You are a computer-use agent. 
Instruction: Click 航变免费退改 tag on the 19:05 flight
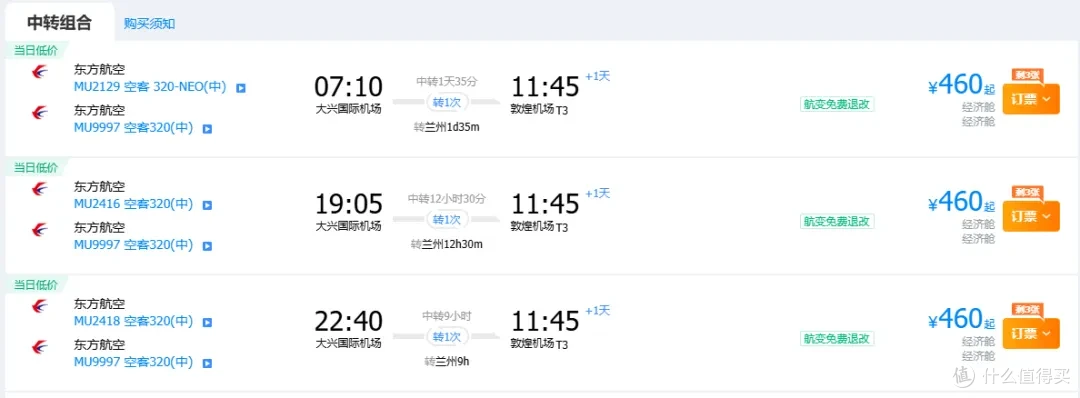[x=837, y=222]
